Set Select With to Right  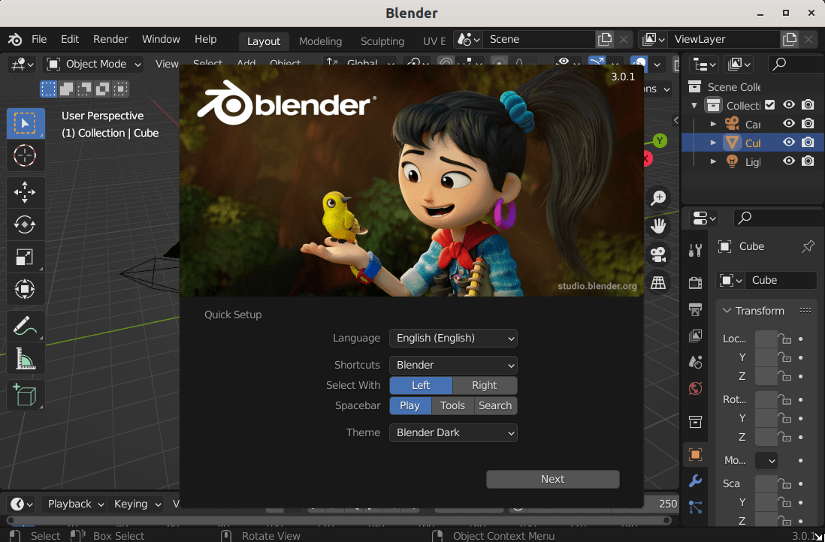(x=485, y=385)
